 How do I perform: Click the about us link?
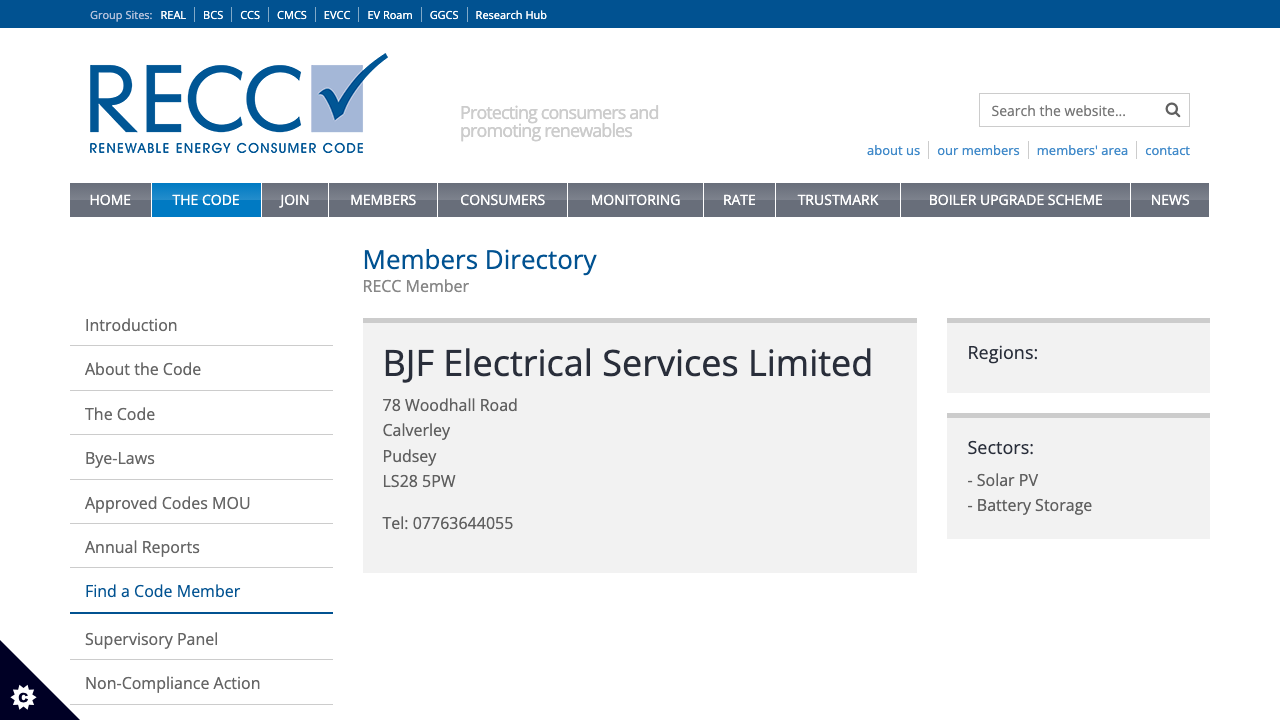point(893,150)
